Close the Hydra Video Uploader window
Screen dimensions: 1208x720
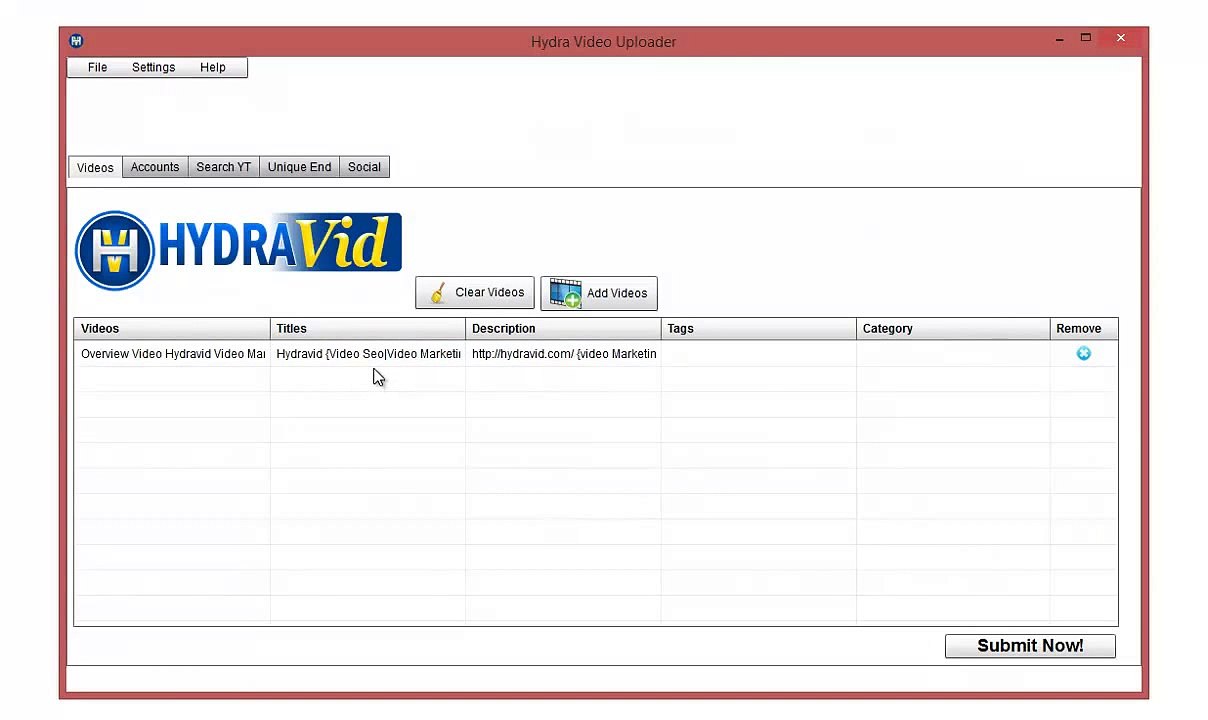[1121, 39]
